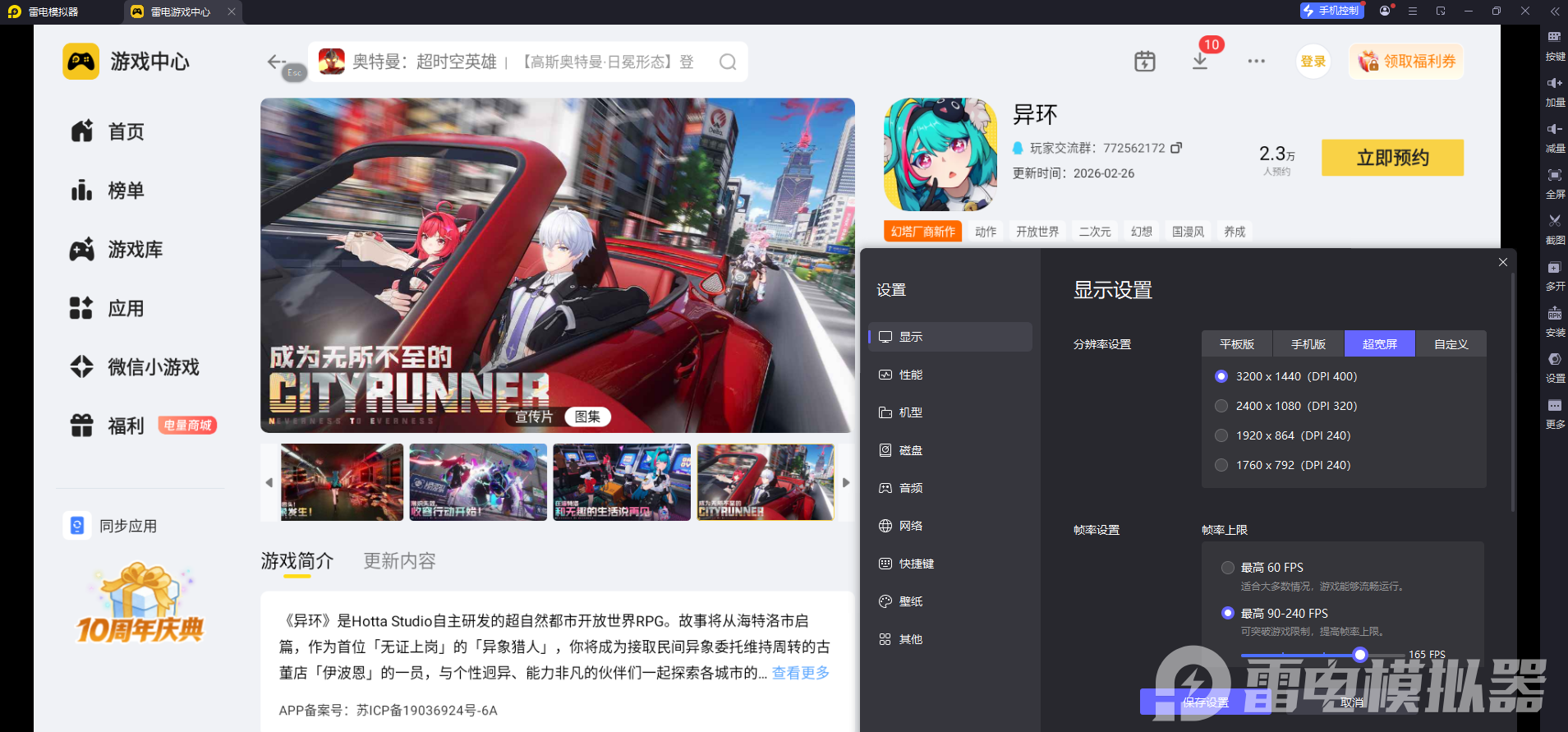Collapse the right sidebar with double chevron

[x=1554, y=12]
